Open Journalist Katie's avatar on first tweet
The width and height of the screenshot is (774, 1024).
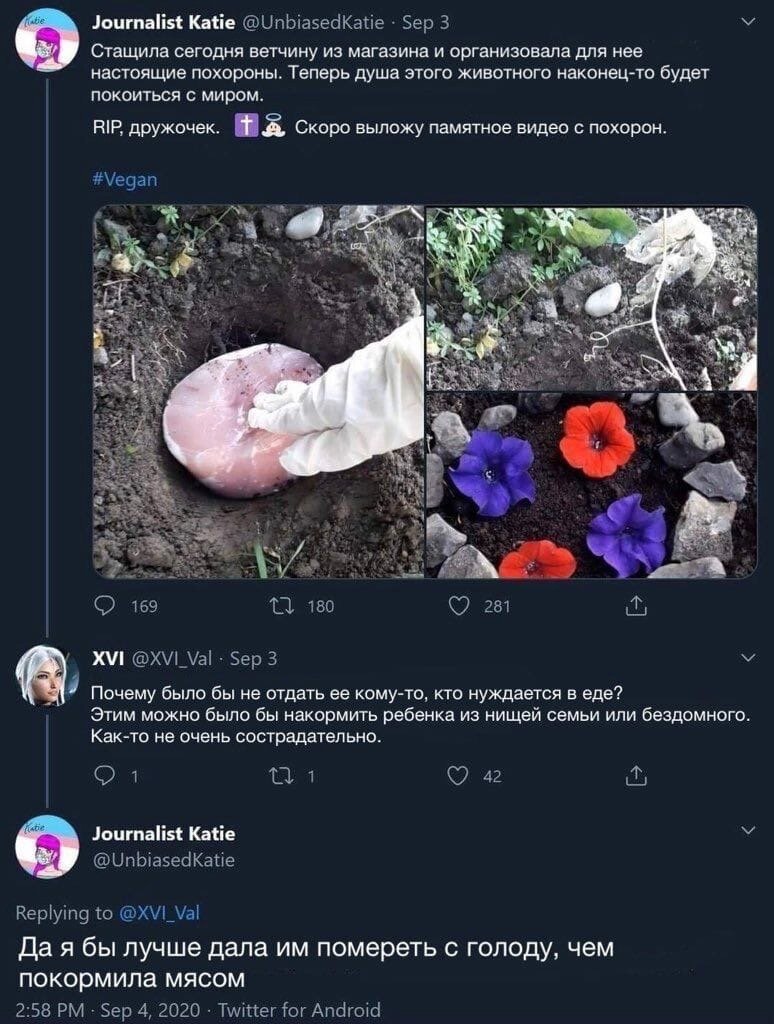coord(47,40)
